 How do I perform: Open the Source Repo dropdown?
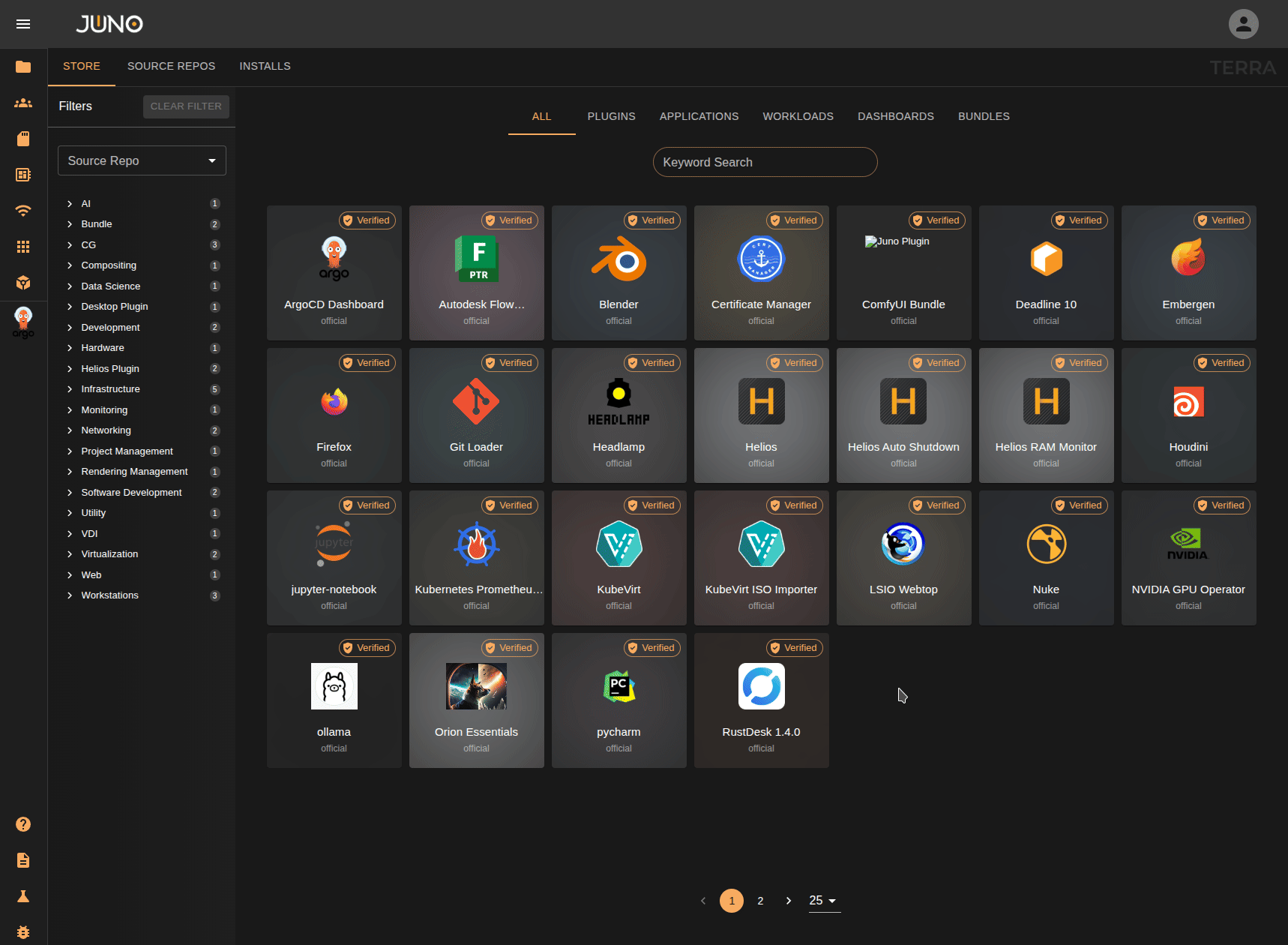click(x=141, y=160)
